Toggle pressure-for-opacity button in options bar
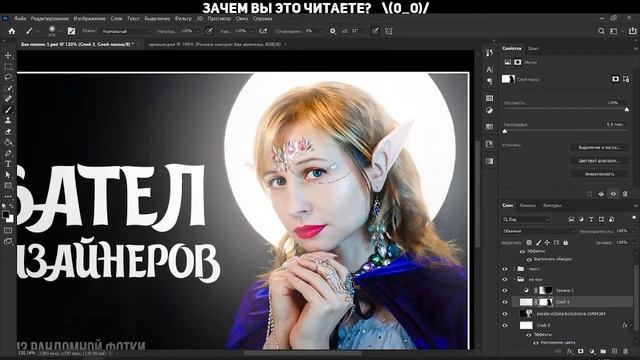The height and width of the screenshot is (360, 640). 209,31
